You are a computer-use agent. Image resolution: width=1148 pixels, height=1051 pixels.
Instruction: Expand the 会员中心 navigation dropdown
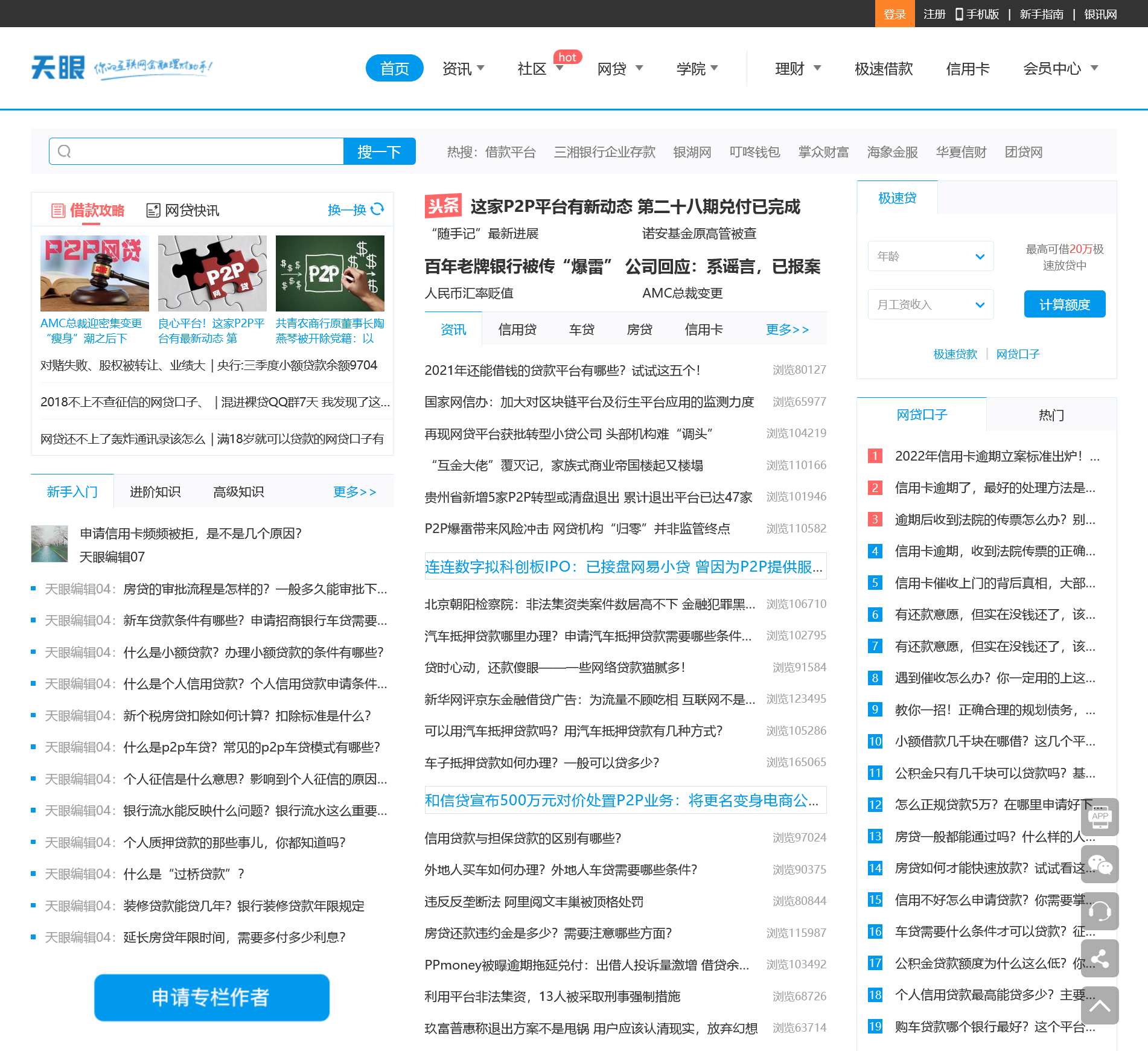coord(1094,68)
